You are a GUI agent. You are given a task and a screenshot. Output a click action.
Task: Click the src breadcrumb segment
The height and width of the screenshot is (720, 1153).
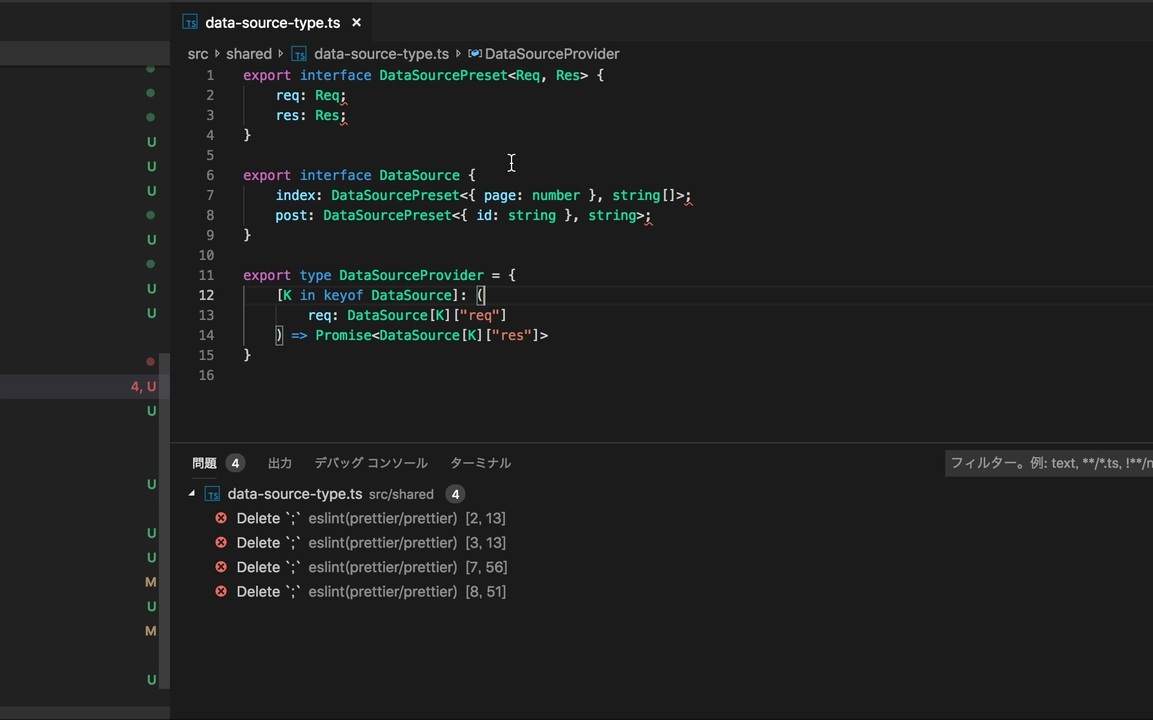tap(198, 54)
